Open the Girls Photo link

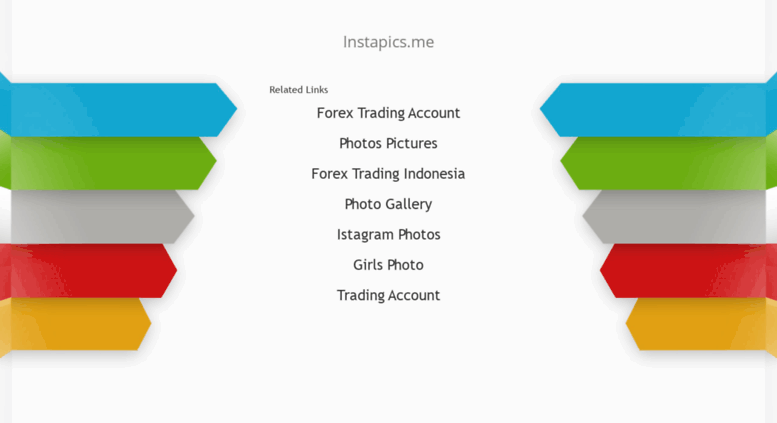pyautogui.click(x=388, y=265)
